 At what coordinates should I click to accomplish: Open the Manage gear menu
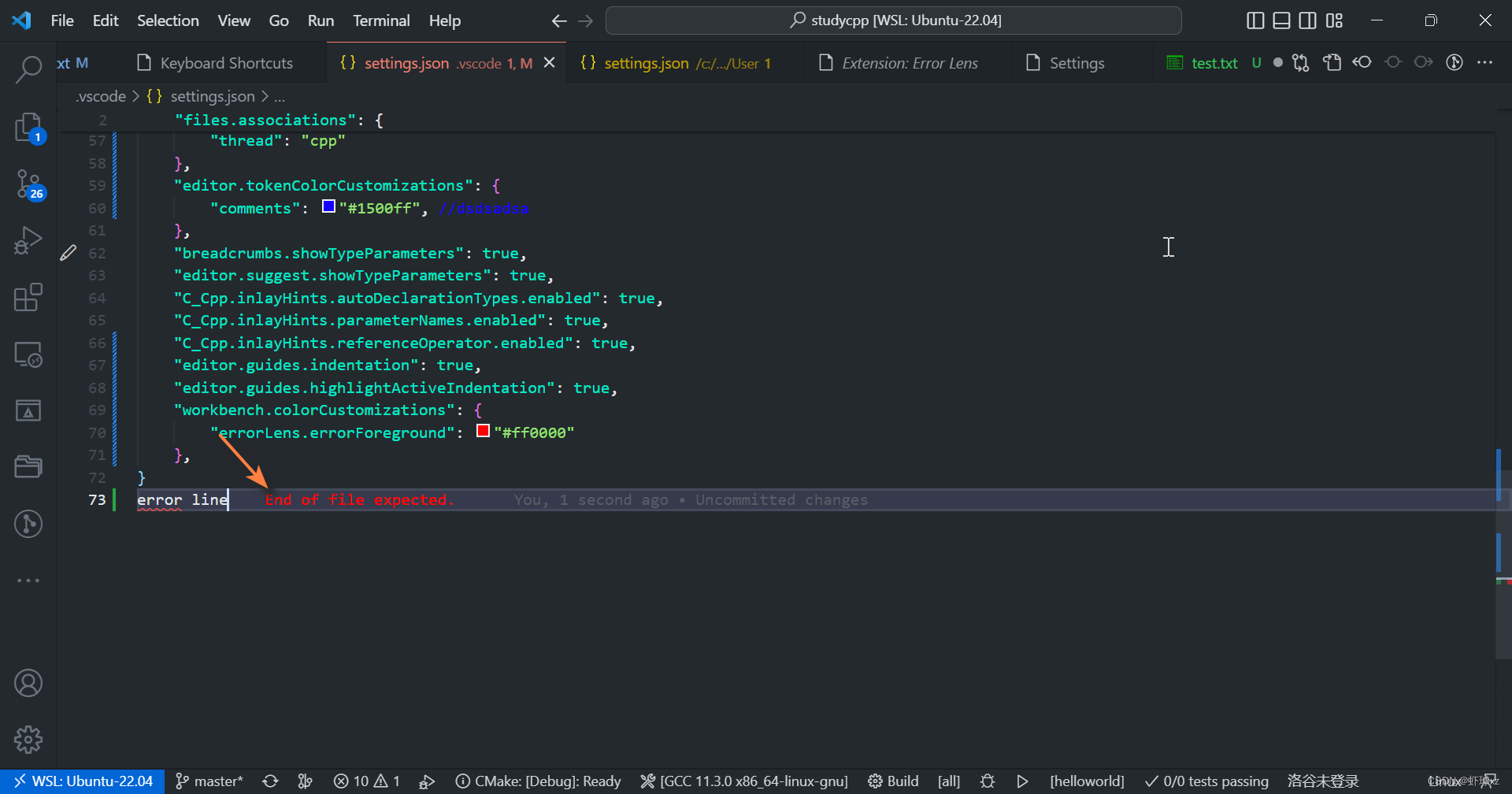click(x=28, y=740)
